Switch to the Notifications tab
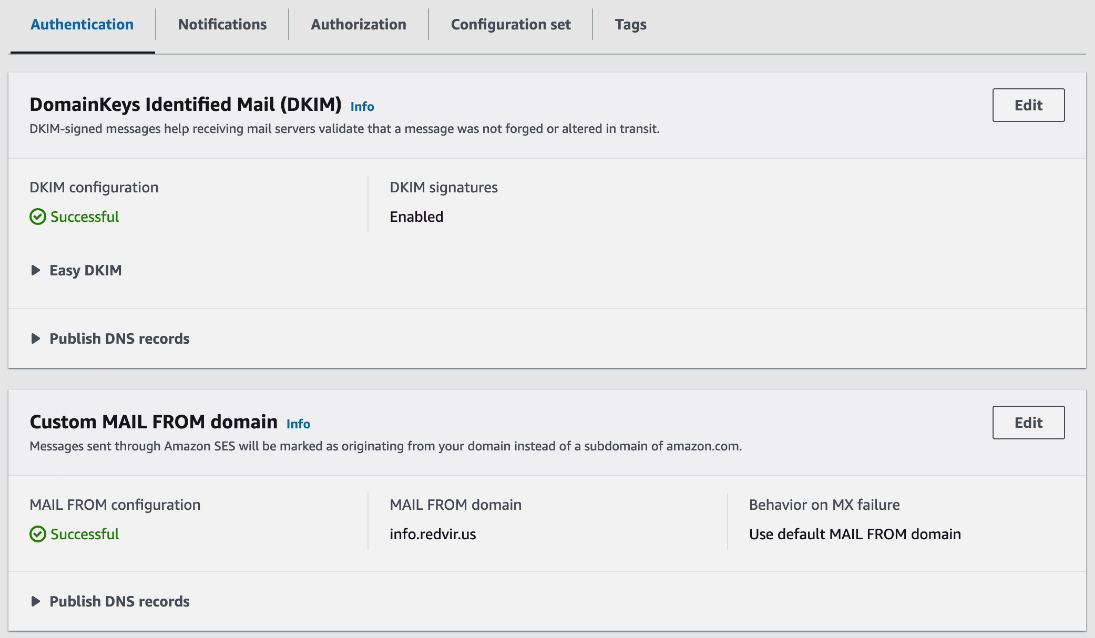Image resolution: width=1095 pixels, height=638 pixels. click(221, 24)
